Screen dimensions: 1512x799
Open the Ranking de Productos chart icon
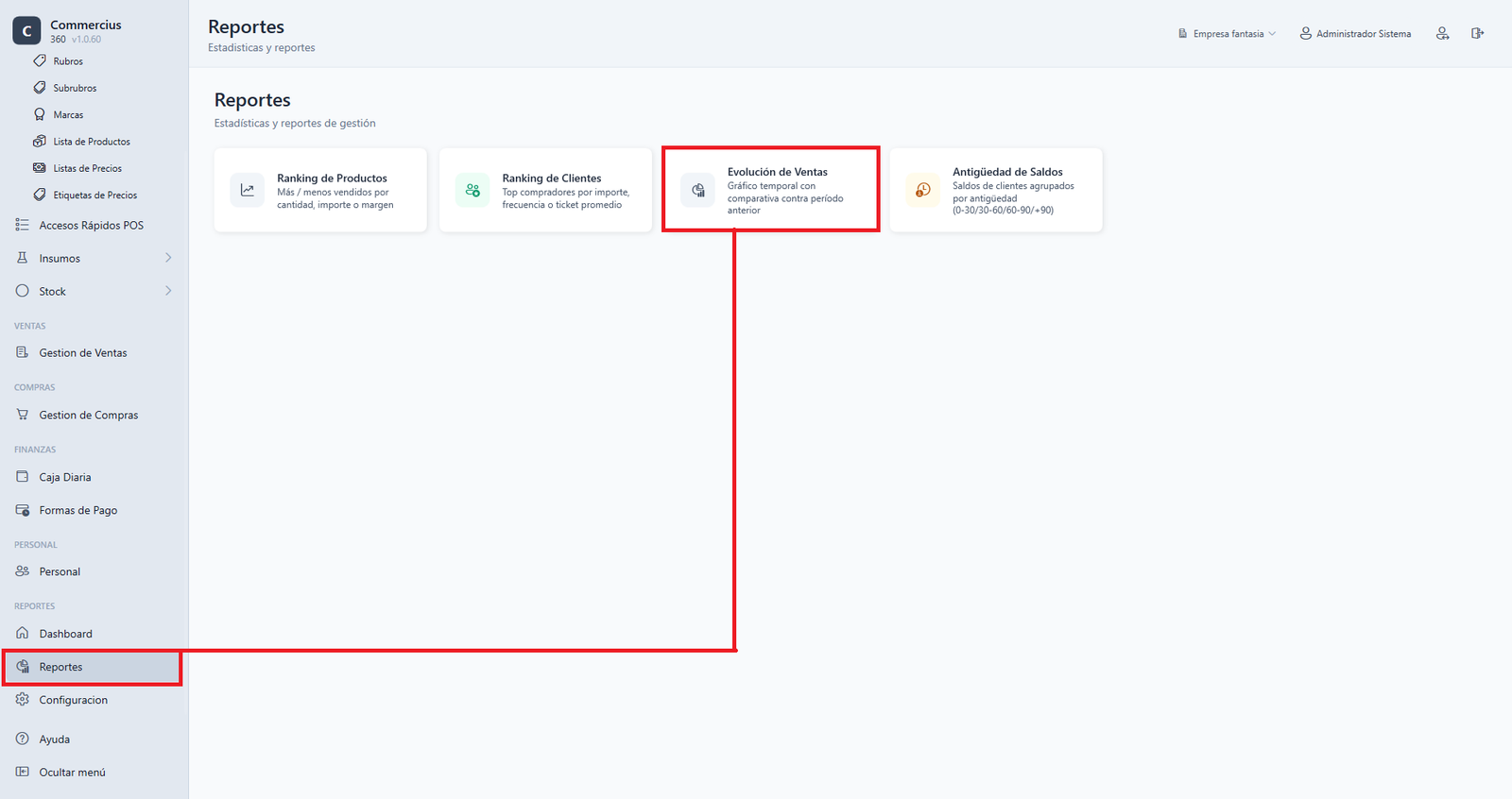(x=248, y=190)
